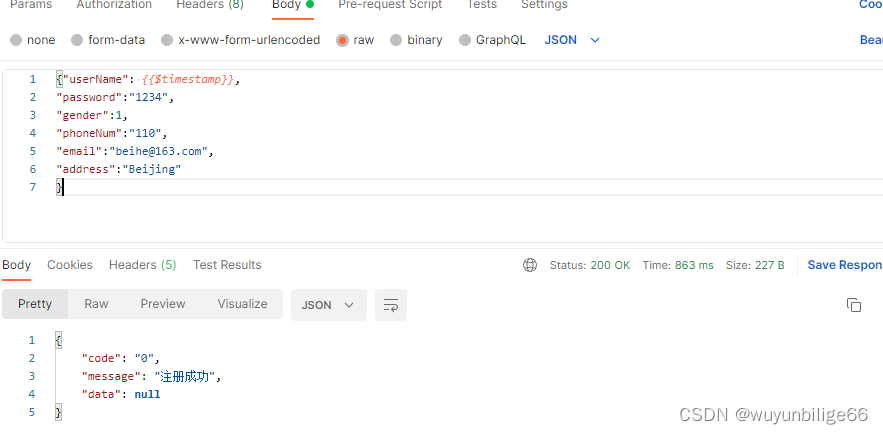
Task: Open the JSON response format dropdown
Action: coord(328,305)
